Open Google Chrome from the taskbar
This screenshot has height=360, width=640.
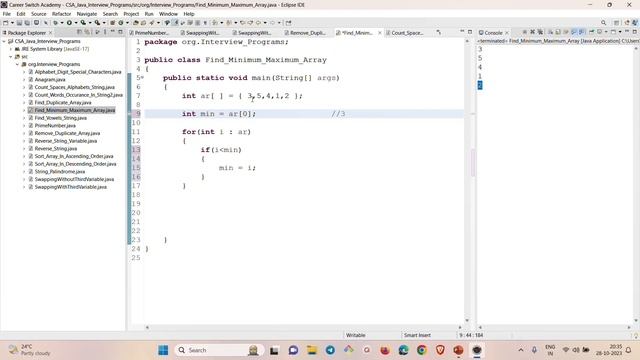(422, 350)
